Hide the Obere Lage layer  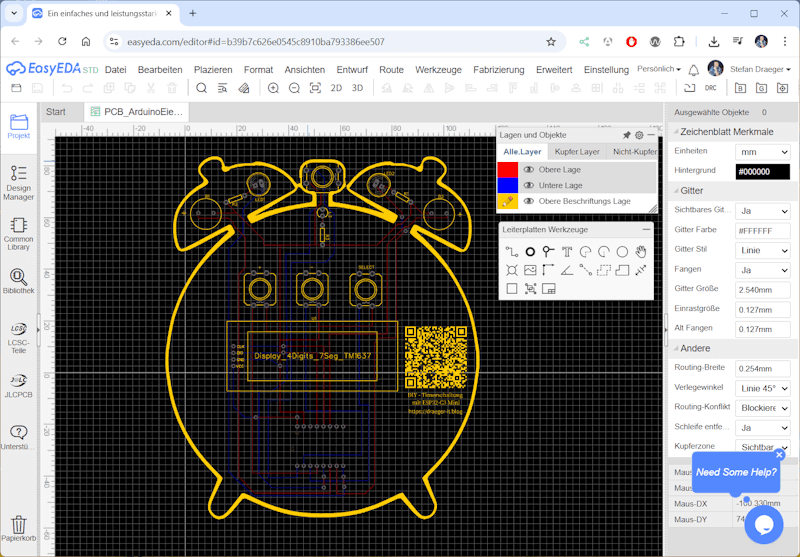click(529, 170)
